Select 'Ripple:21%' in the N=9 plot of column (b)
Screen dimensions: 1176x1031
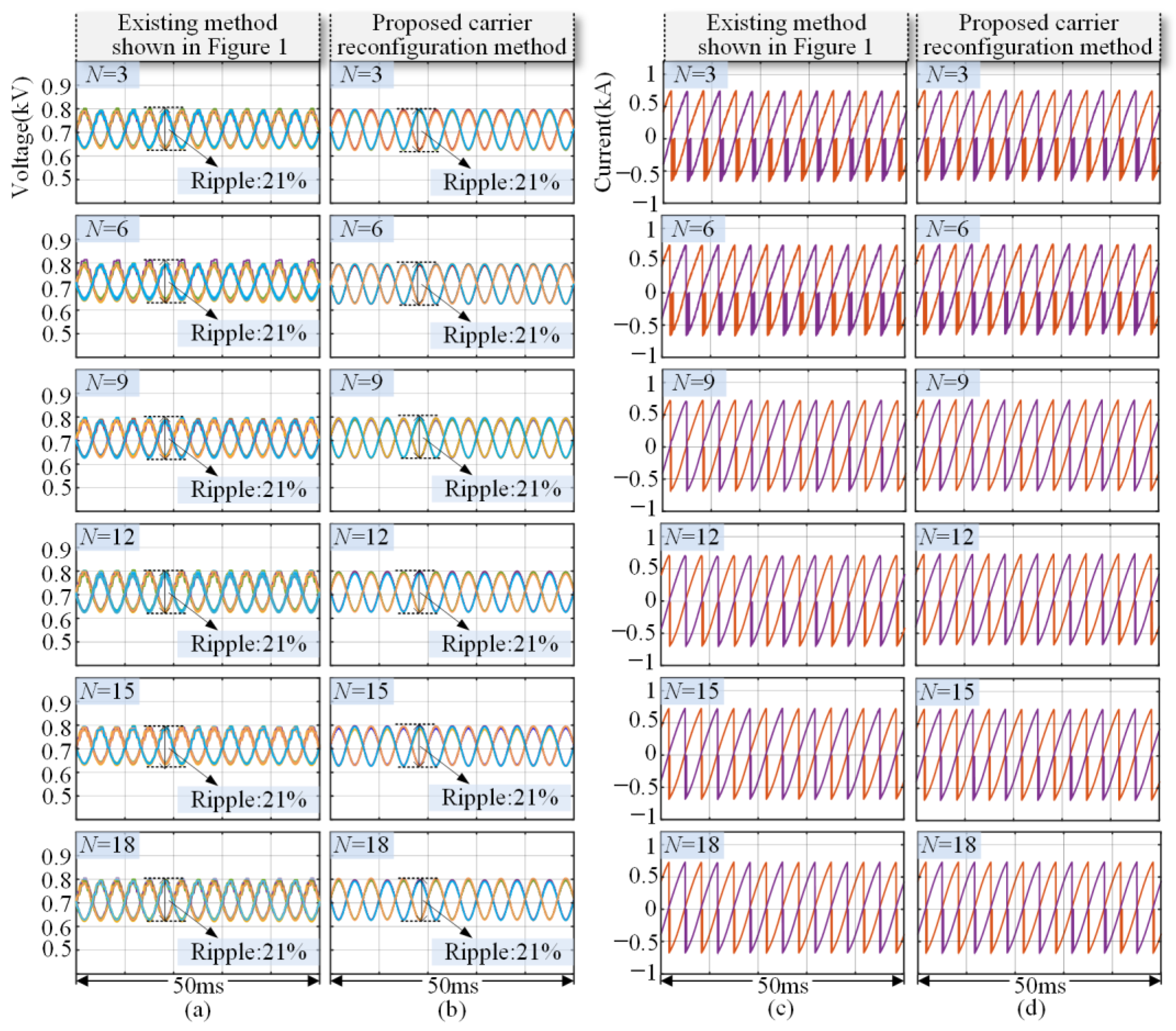point(503,489)
